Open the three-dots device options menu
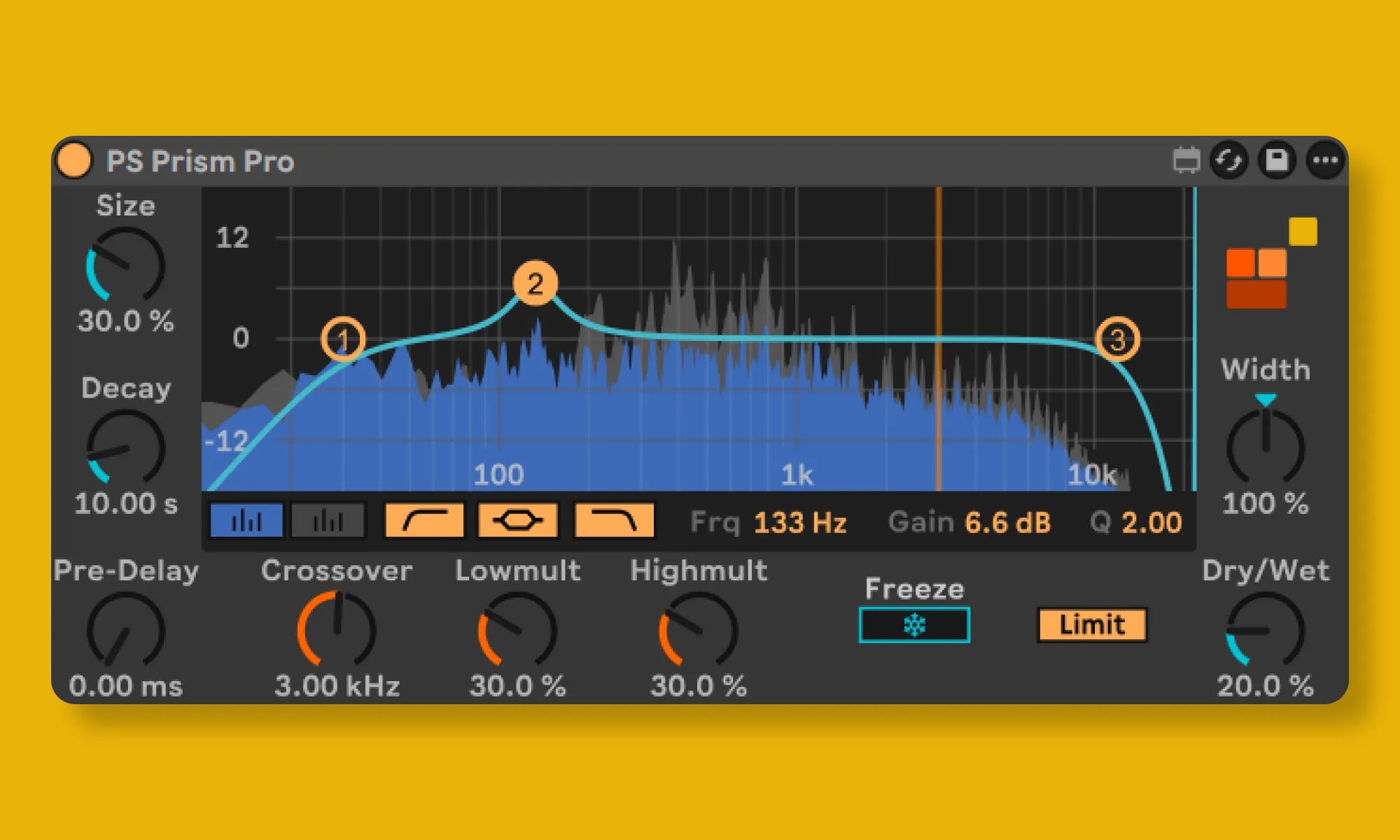The width and height of the screenshot is (1400, 840). coord(1325,160)
